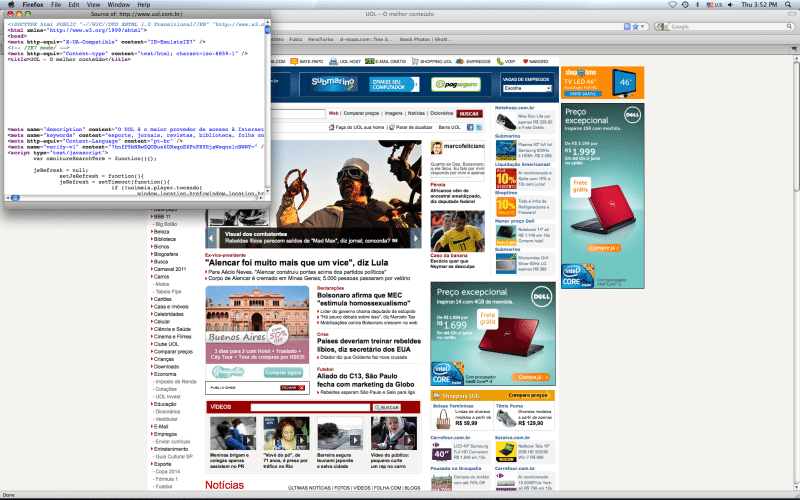
Task: Open the Shopping UOL cart icon link
Action: [x=415, y=61]
